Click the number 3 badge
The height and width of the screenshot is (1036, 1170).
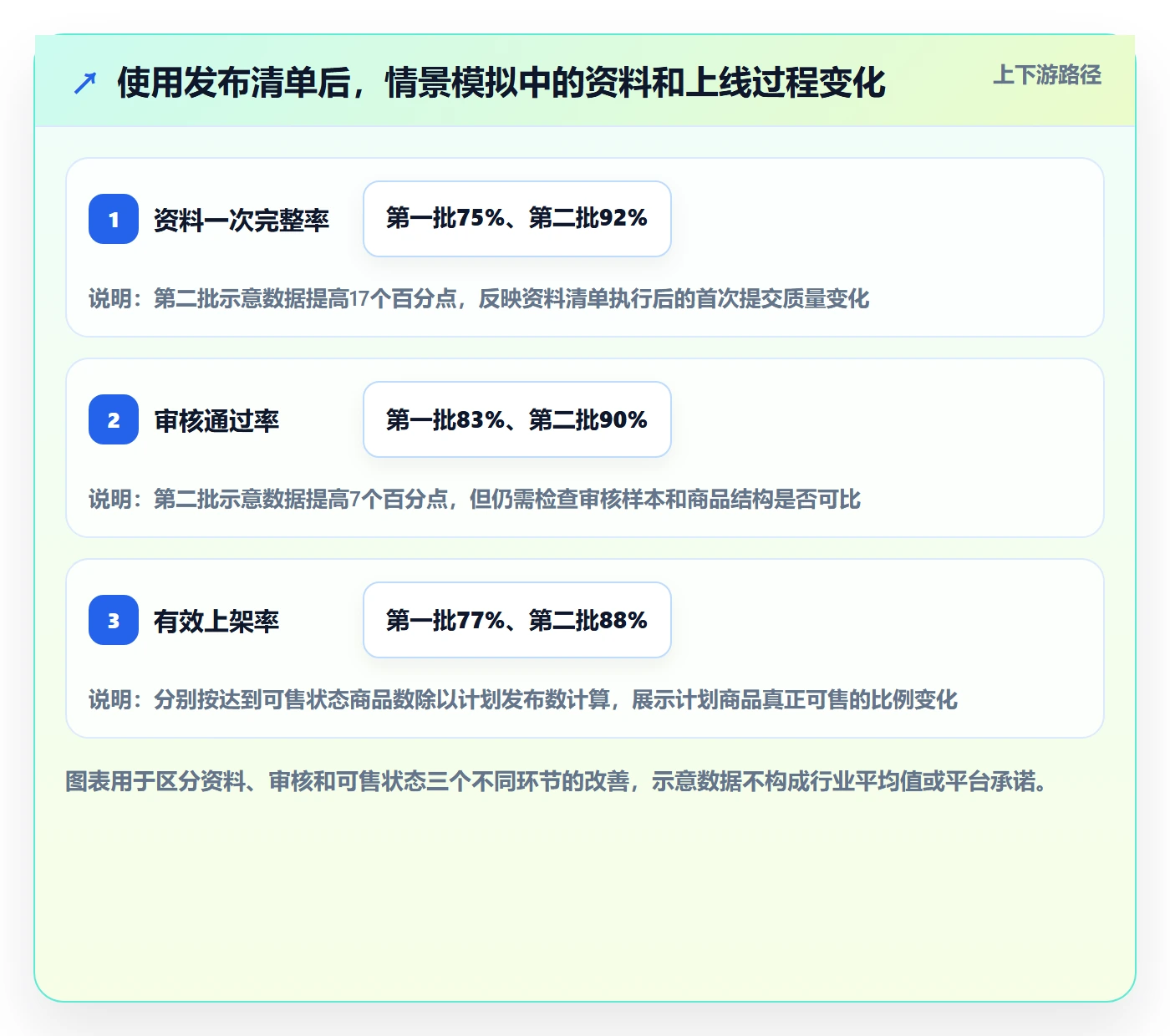pos(114,620)
